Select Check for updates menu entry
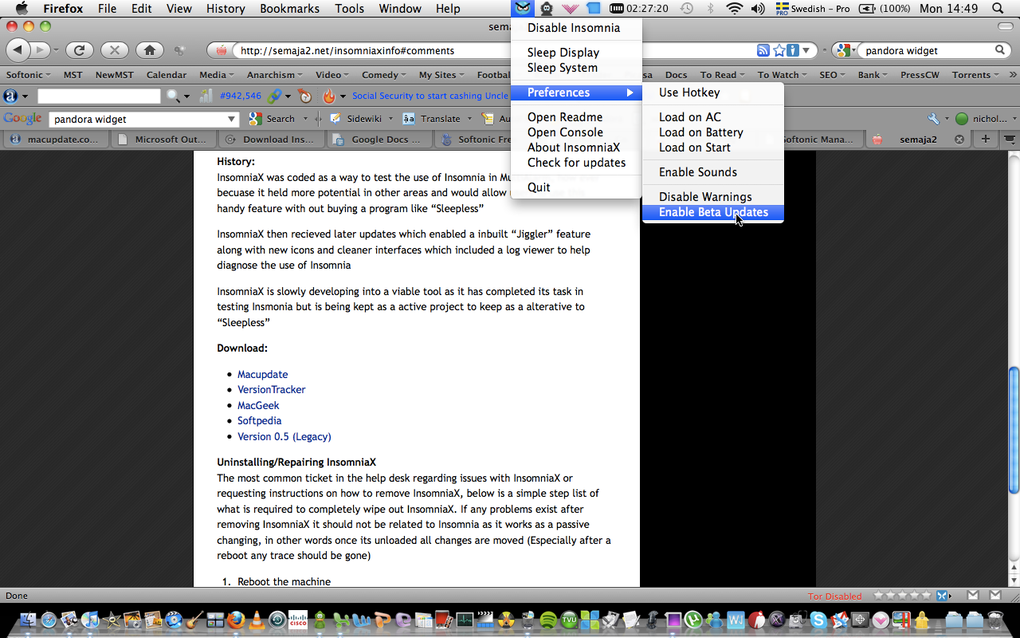 point(576,163)
